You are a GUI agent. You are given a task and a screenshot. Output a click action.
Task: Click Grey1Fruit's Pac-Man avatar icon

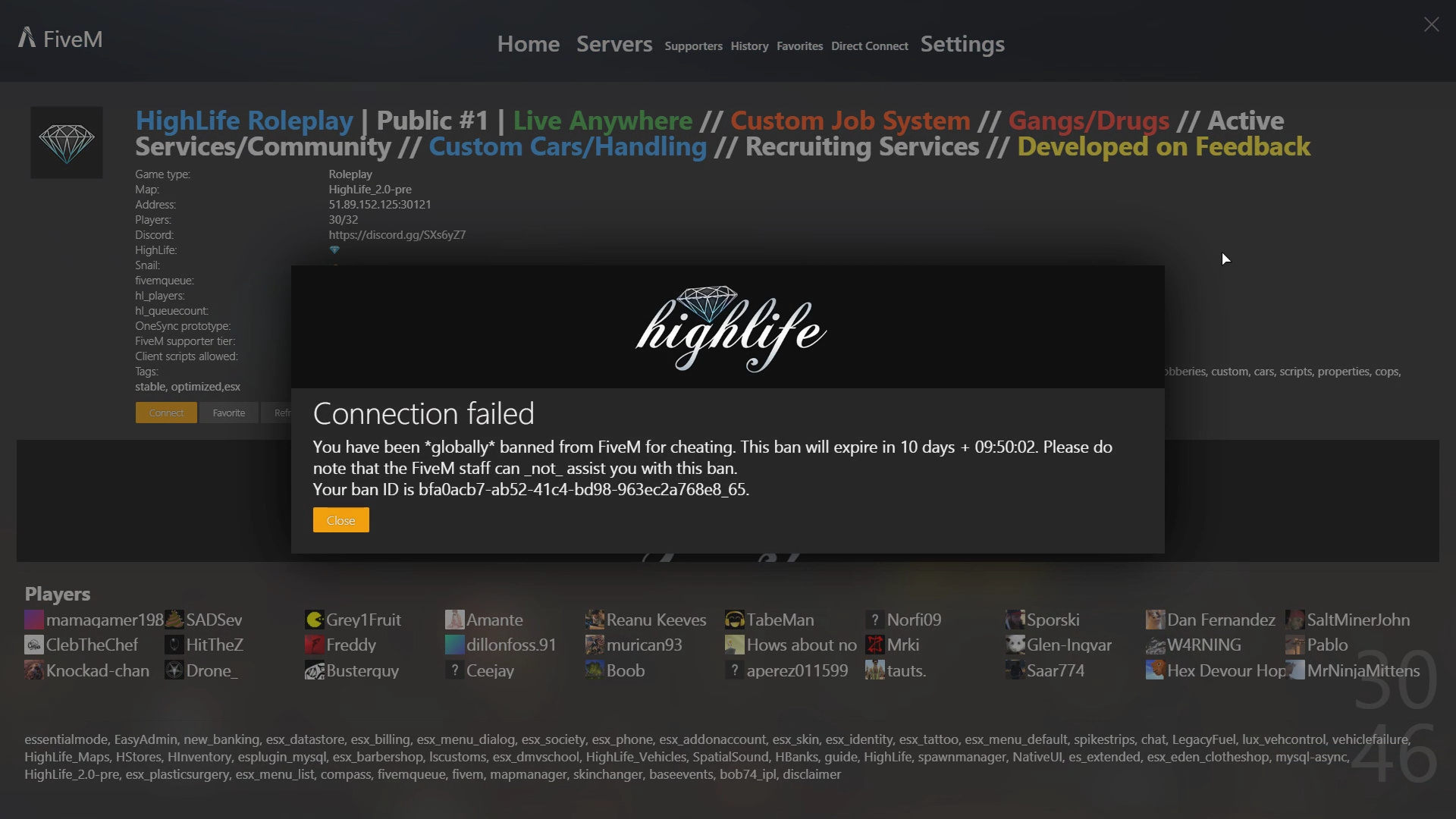[x=313, y=620]
